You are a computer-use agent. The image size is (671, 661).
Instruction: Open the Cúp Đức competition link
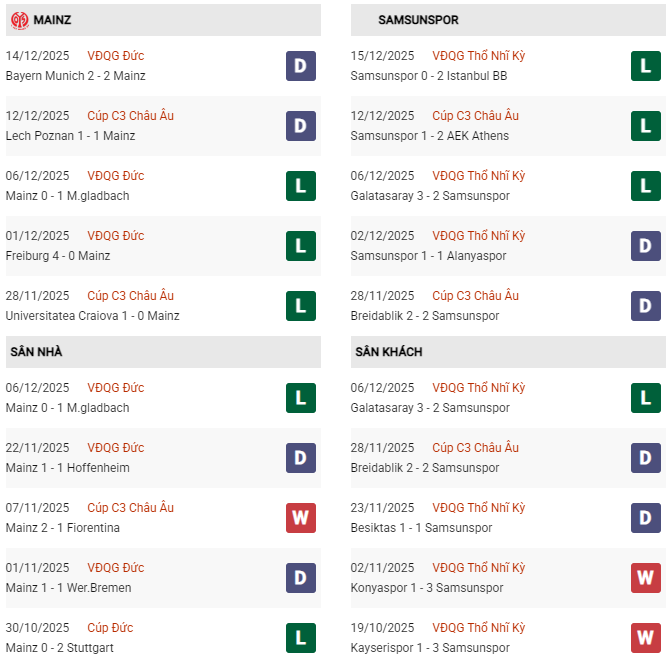click(x=110, y=628)
